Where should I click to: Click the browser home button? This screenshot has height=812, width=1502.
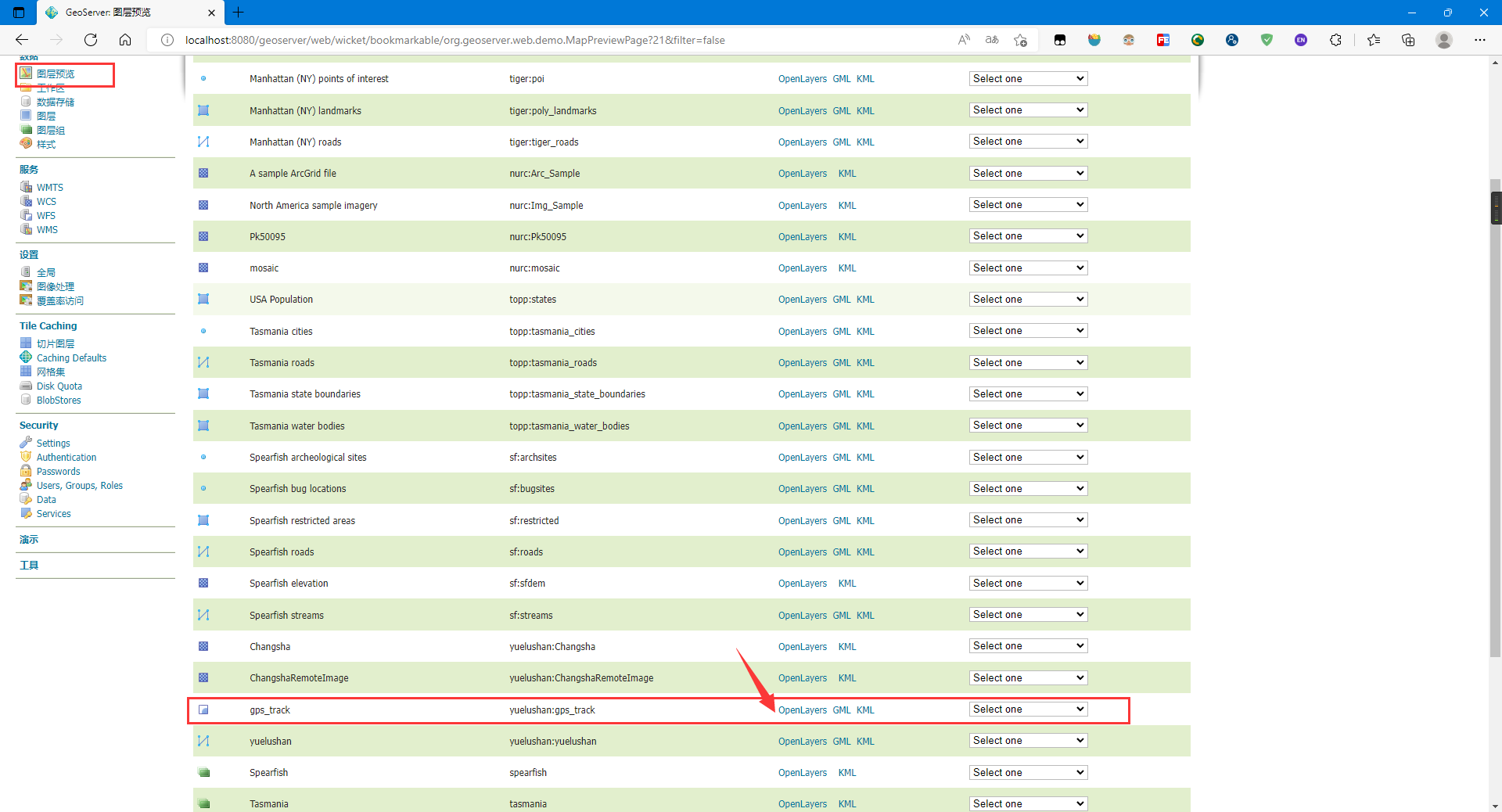point(125,40)
